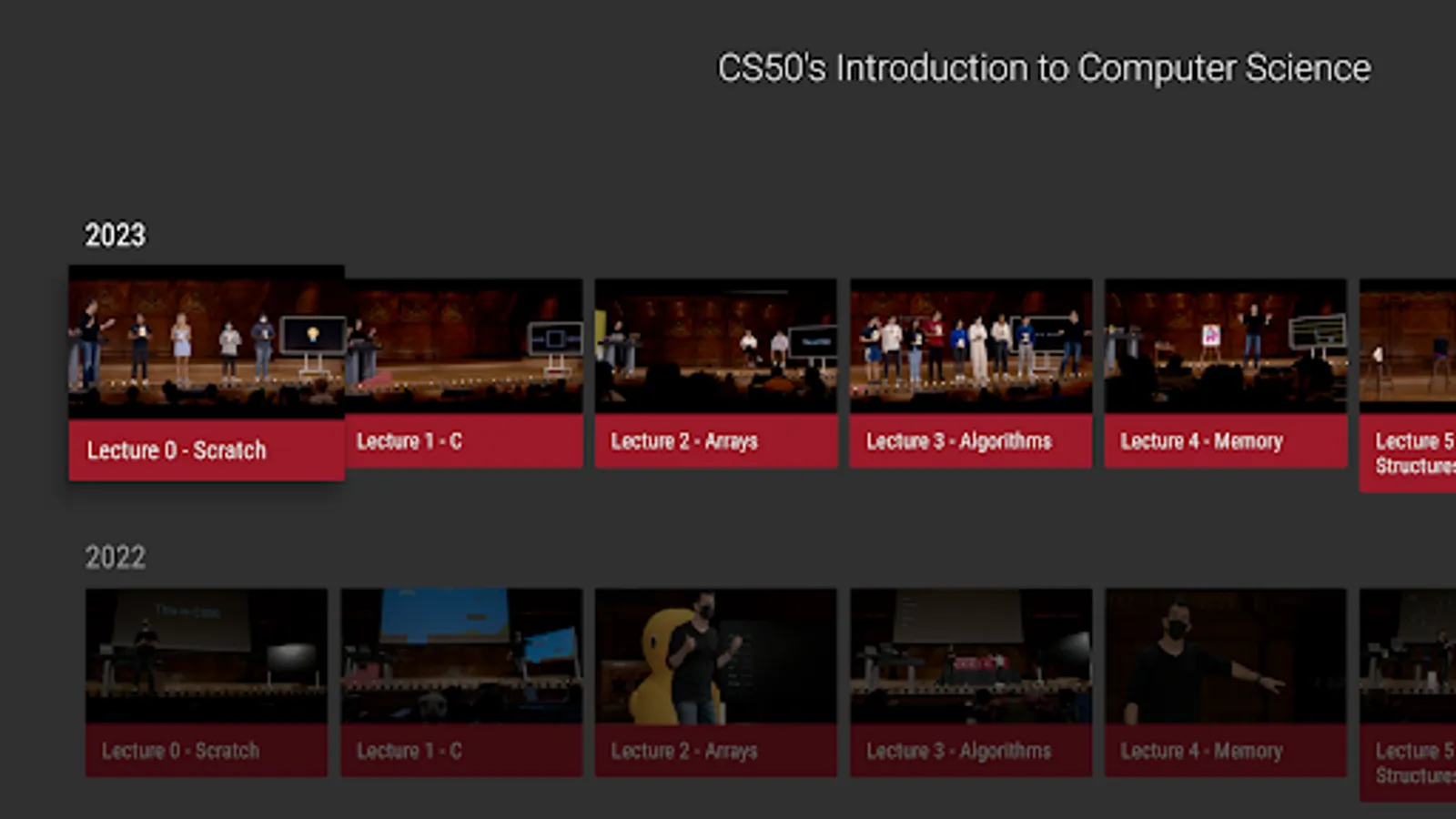1456x819 pixels.
Task: Open the 2023 Lecture 0 - Scratch video
Action: [207, 373]
